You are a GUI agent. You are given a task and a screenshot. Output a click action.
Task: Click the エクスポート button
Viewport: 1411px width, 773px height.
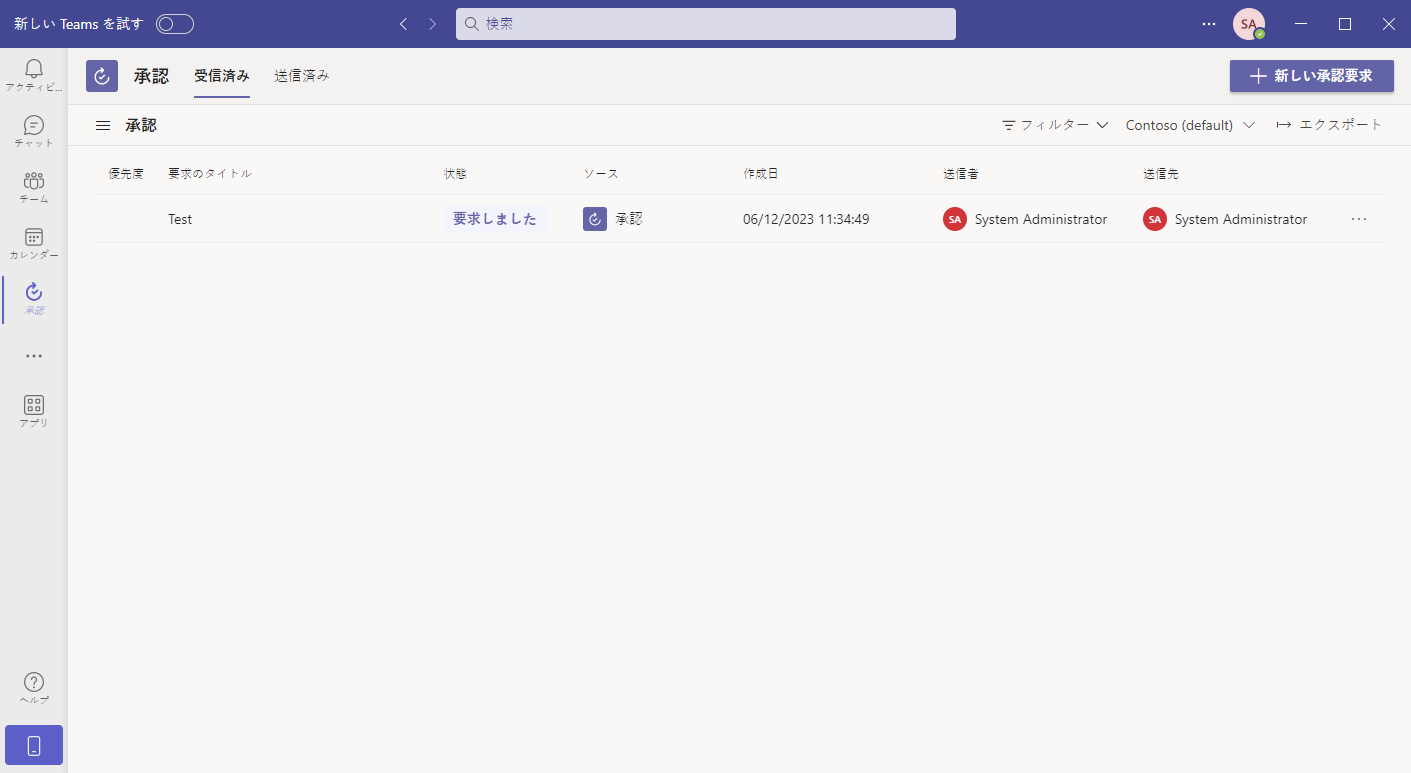(x=1329, y=125)
